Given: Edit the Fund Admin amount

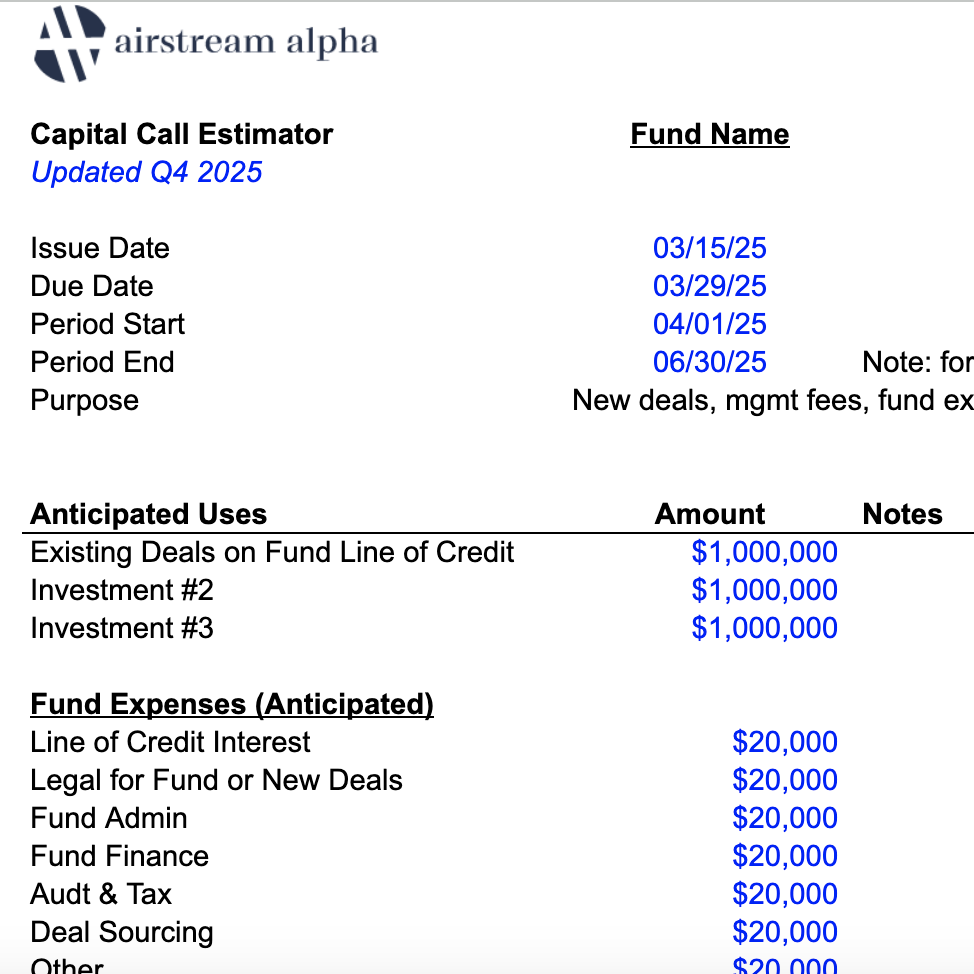Looking at the screenshot, I should 784,818.
